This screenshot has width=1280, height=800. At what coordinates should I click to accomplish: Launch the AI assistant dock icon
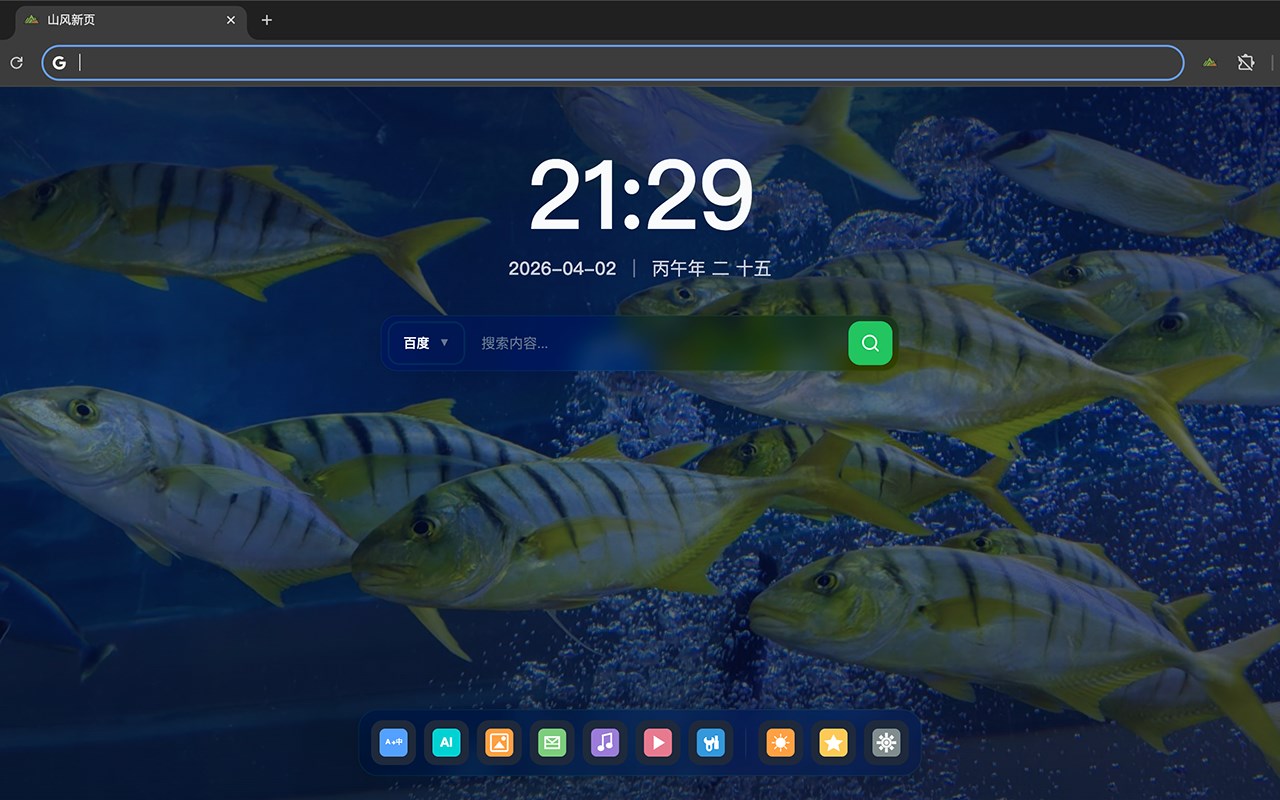[447, 743]
